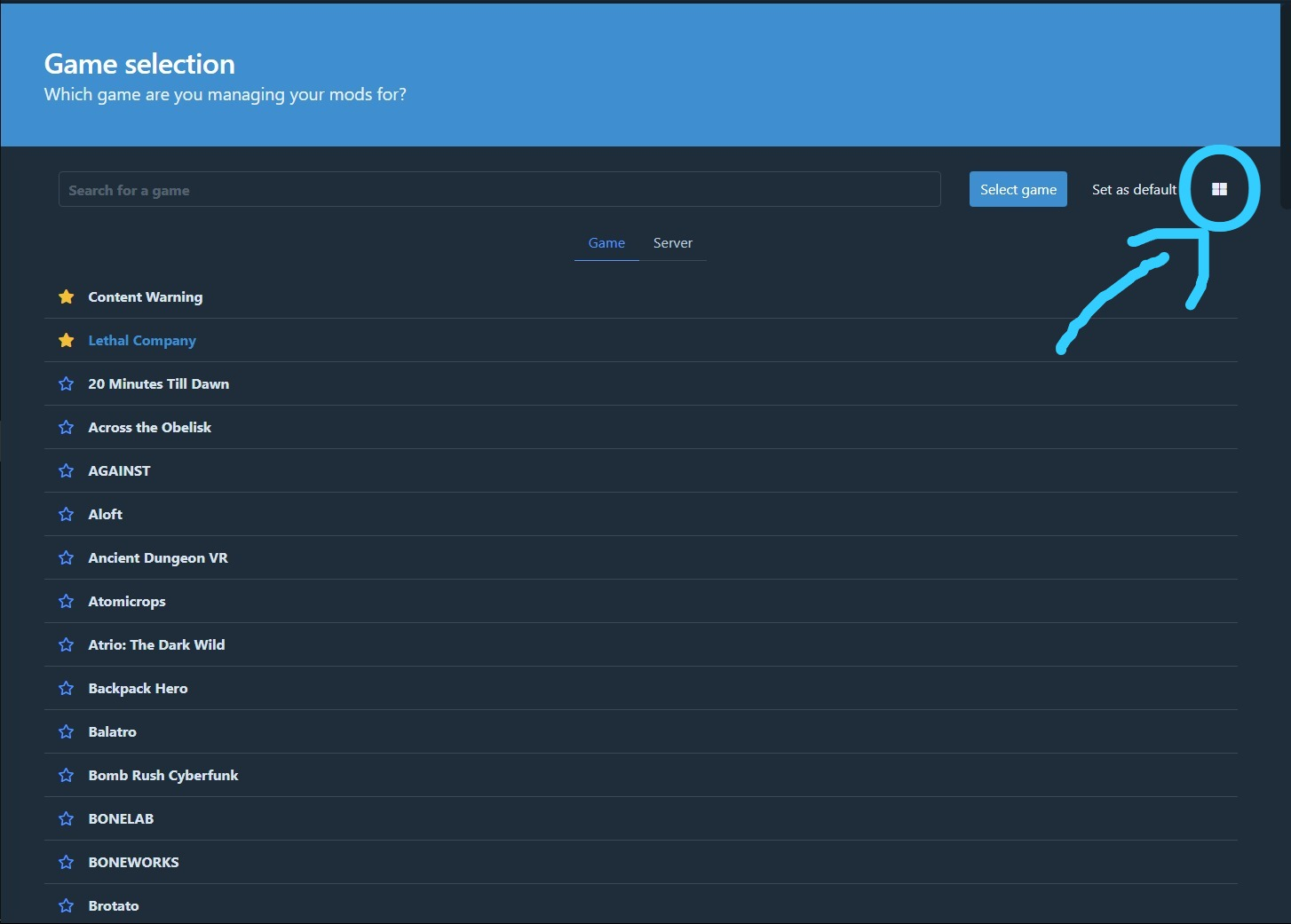Screen dimensions: 1291x924
Task: Select the Brotato game name
Action: (x=114, y=905)
